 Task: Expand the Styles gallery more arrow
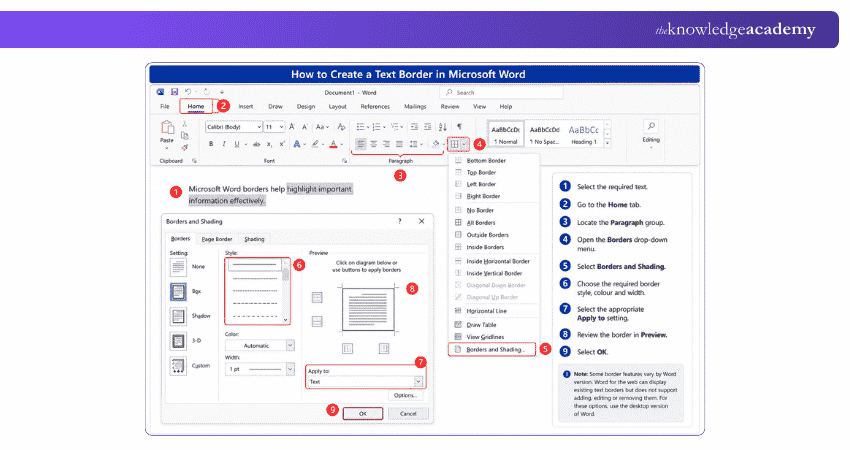pyautogui.click(x=607, y=143)
